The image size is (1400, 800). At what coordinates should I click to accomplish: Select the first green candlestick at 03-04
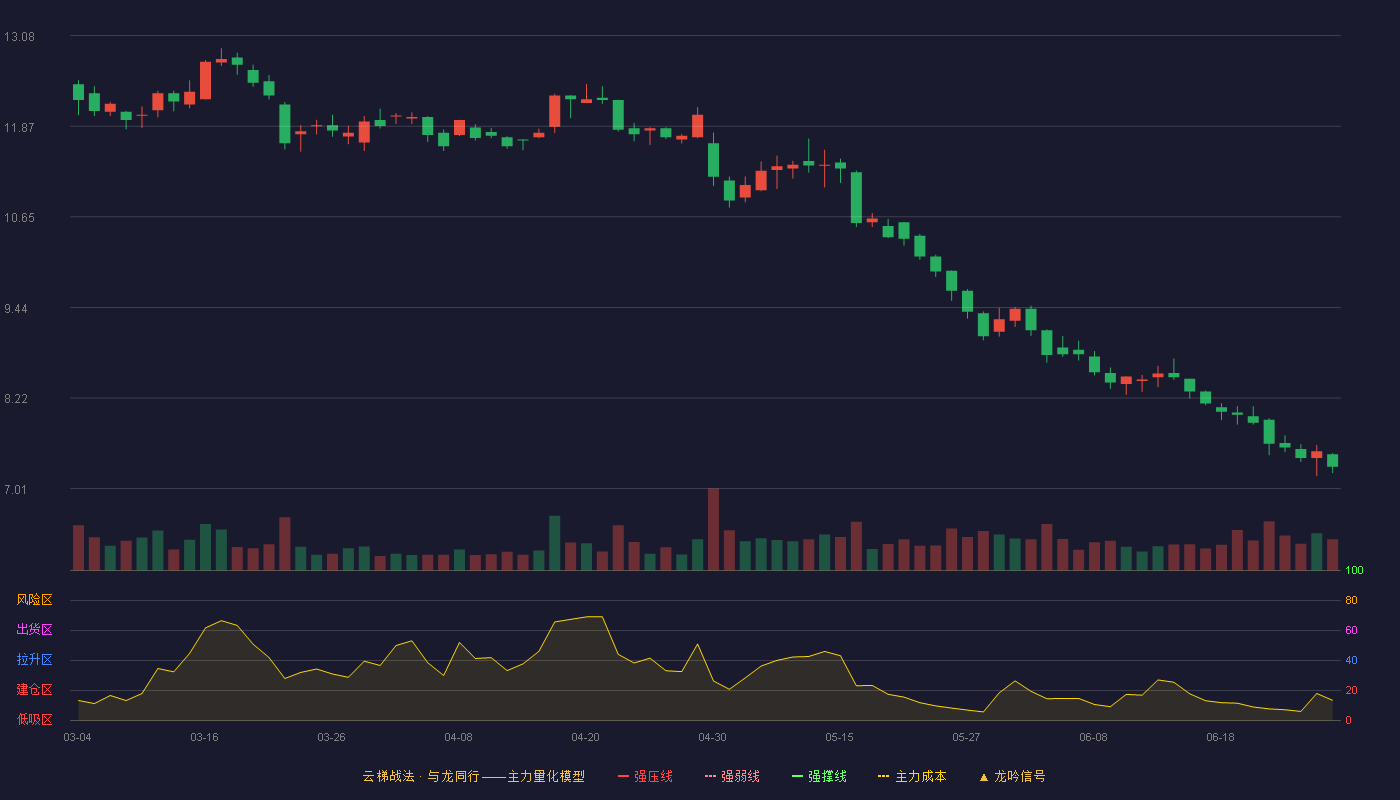pyautogui.click(x=78, y=92)
